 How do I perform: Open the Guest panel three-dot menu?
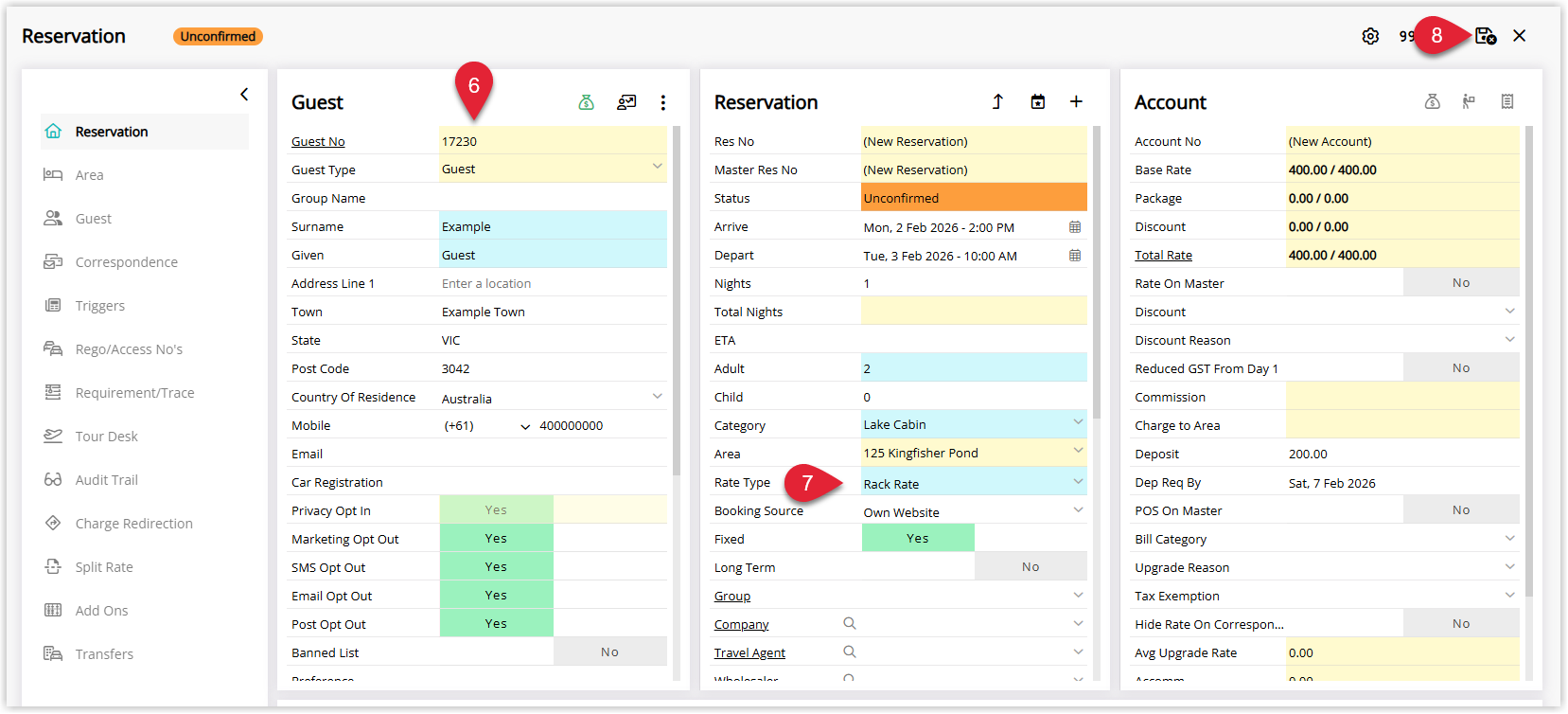[663, 102]
